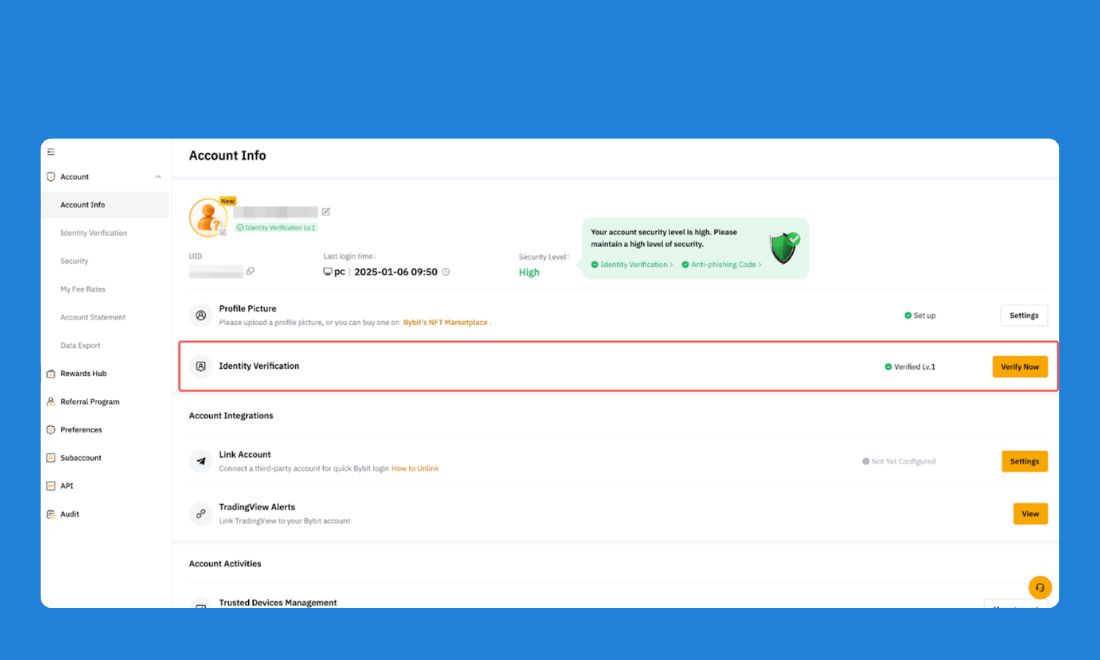
Task: Click the Identity Verification Lv.1 badge
Action: click(276, 227)
